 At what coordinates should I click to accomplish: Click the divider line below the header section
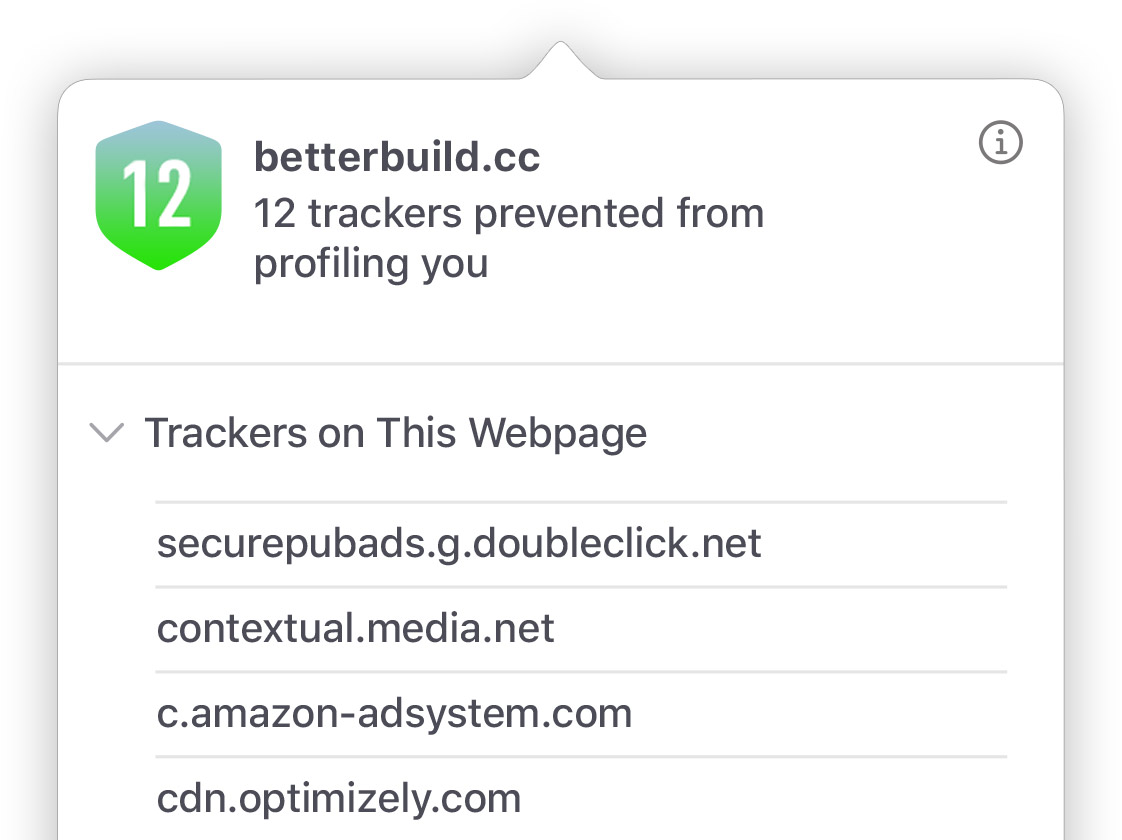(x=560, y=363)
